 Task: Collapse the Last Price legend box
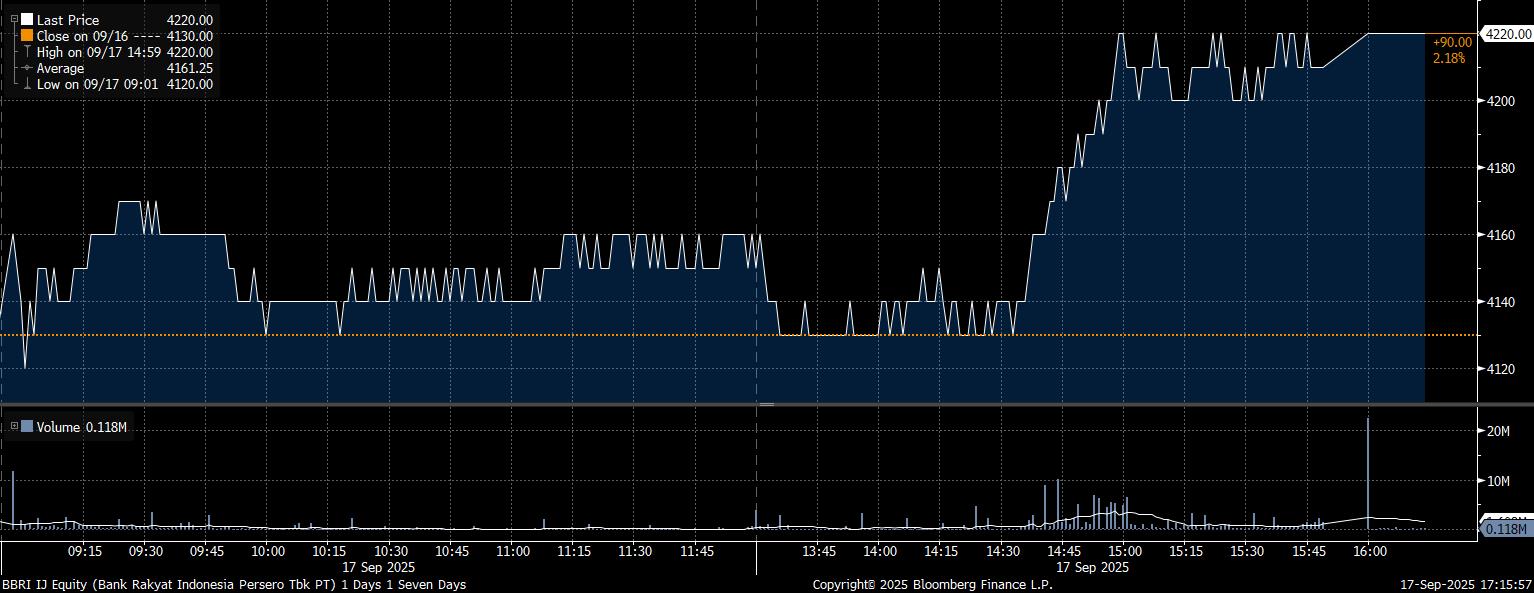13,20
